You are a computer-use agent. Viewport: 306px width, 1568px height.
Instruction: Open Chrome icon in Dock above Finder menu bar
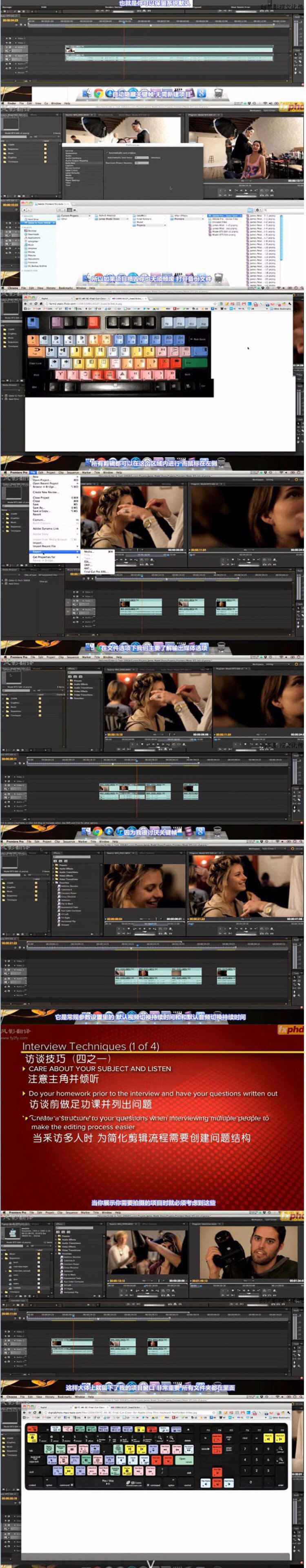99,93
